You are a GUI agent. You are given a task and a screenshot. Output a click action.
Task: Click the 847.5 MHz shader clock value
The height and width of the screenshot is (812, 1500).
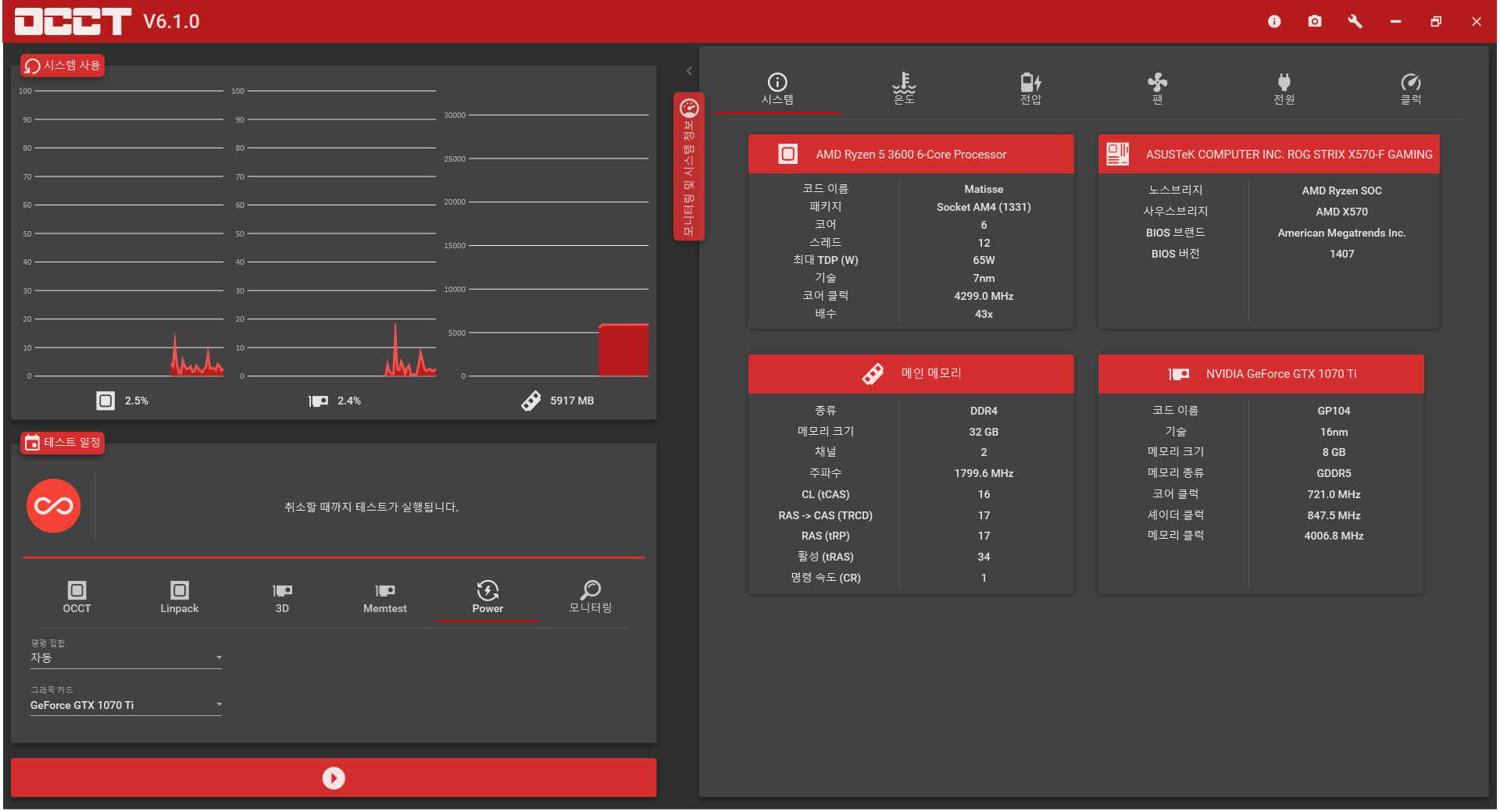click(1334, 515)
